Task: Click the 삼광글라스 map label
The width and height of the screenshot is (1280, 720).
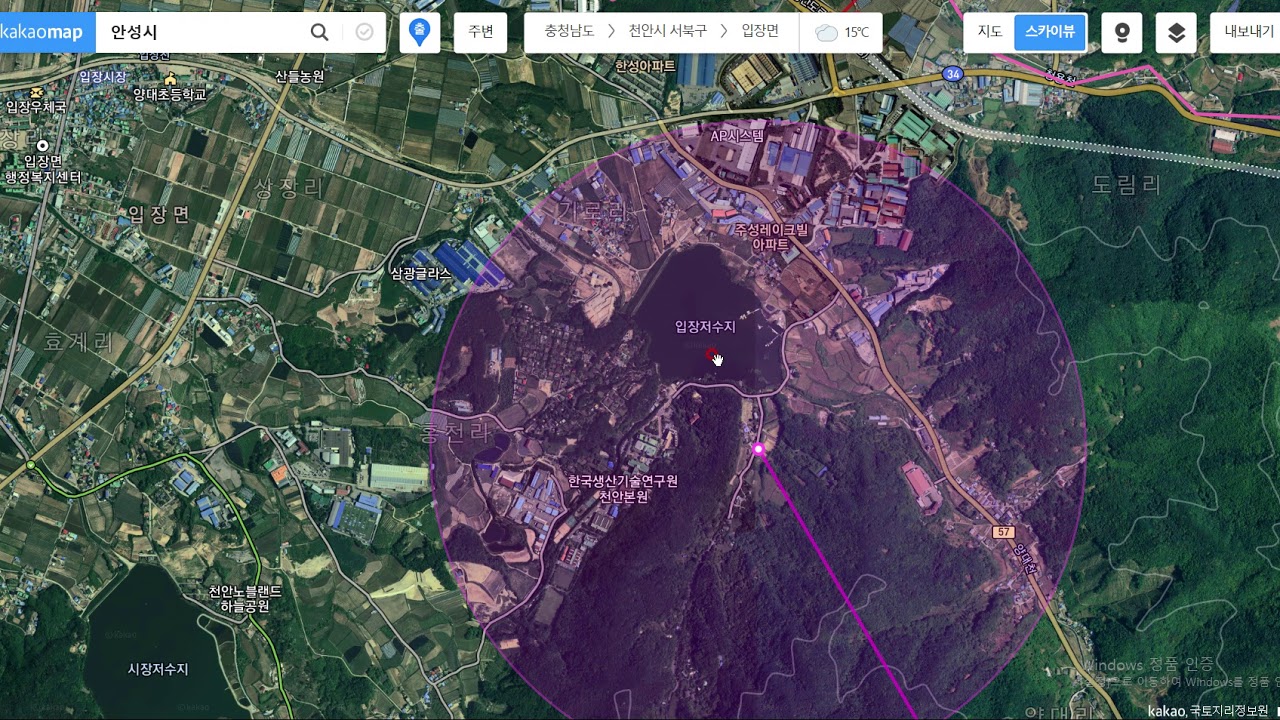Action: 421,273
